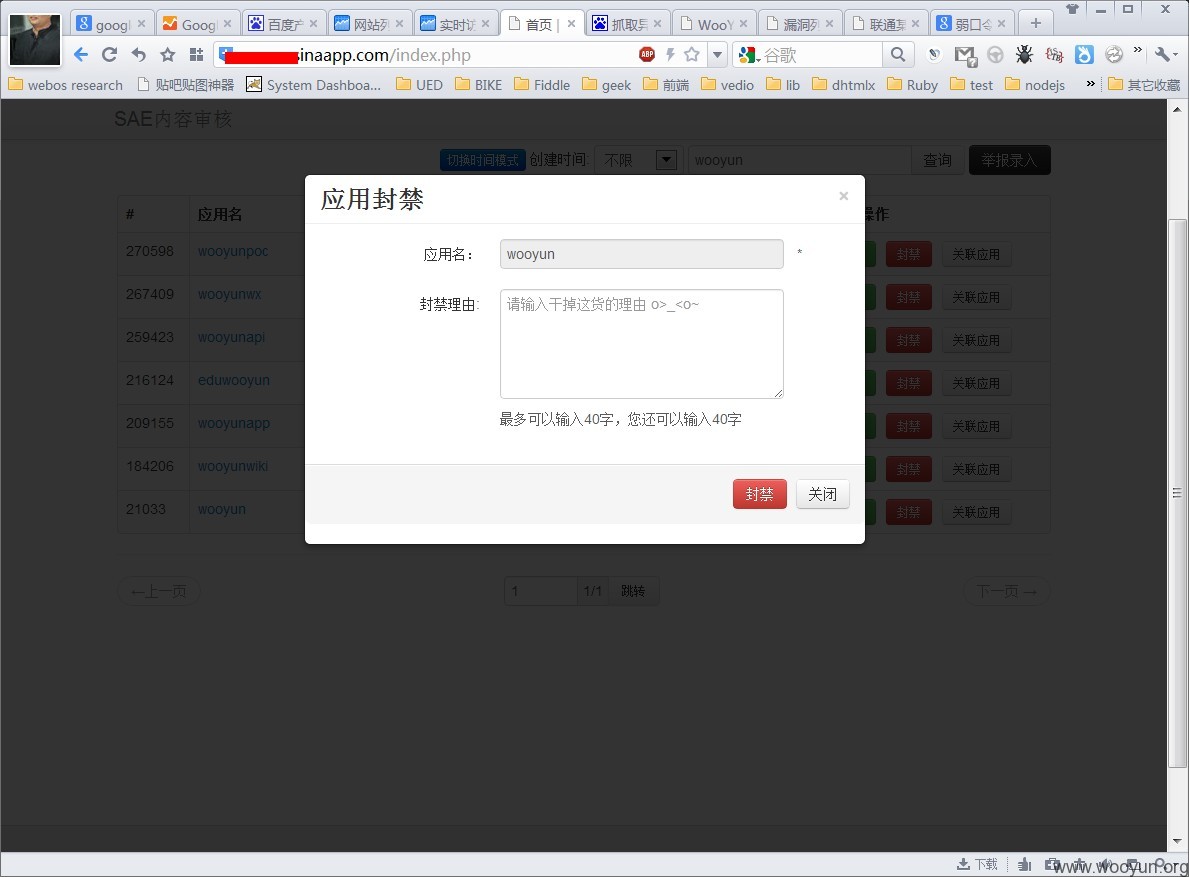The height and width of the screenshot is (877, 1189).
Task: Click the undo arrow toolbar icon
Action: tap(138, 55)
